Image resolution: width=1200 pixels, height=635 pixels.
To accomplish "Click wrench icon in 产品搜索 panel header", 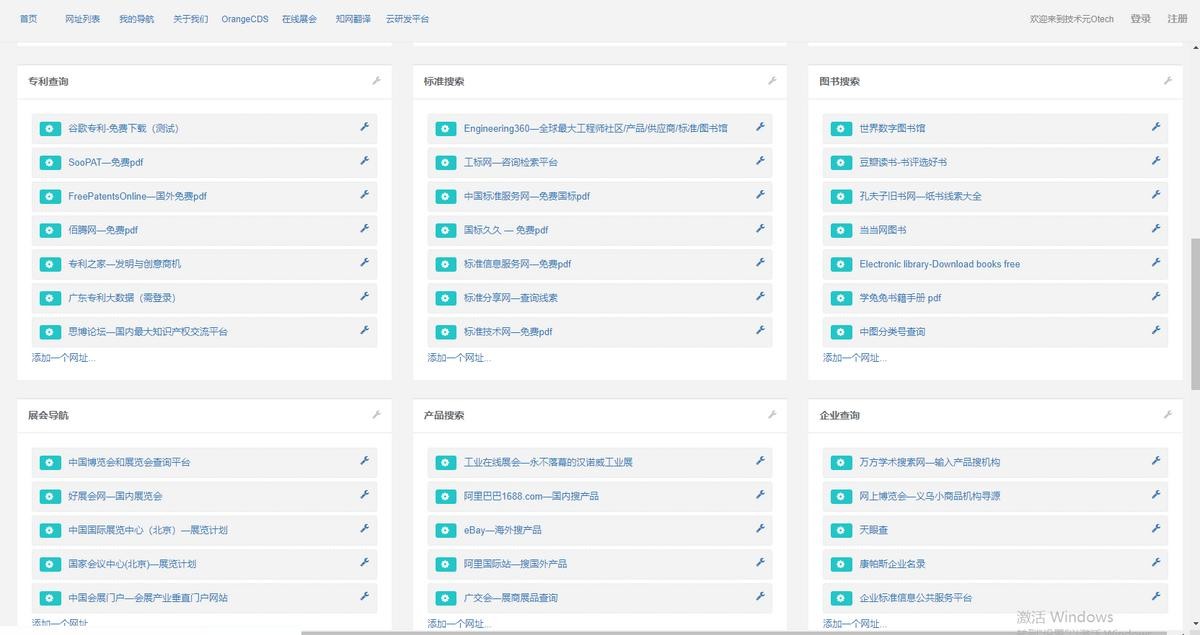I will point(772,415).
